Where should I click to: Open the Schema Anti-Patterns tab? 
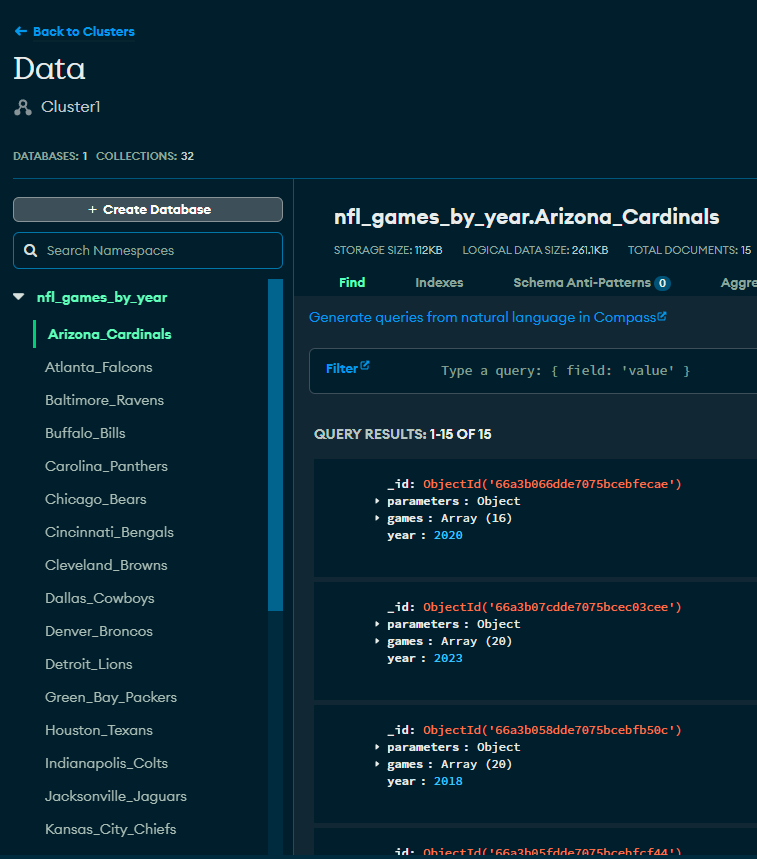[582, 283]
